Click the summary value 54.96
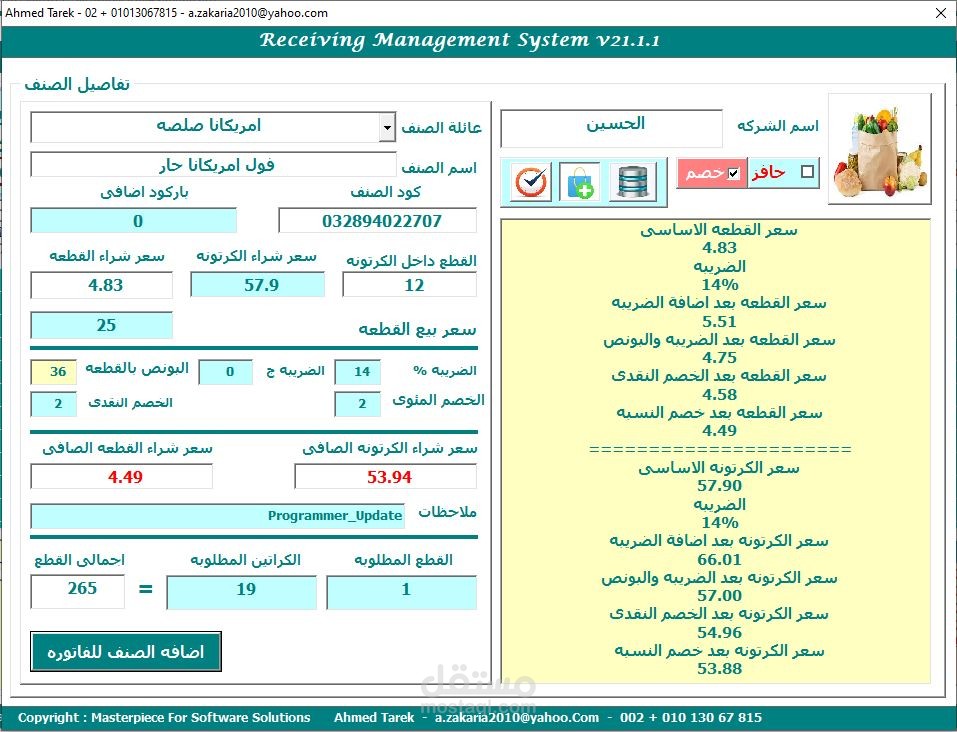This screenshot has width=957, height=732. pos(720,632)
